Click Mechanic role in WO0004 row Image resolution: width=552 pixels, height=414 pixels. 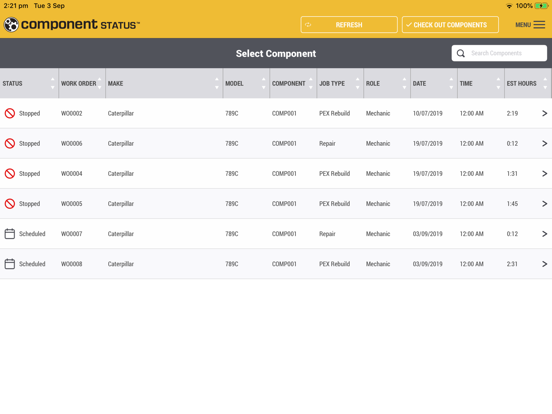[x=378, y=173]
